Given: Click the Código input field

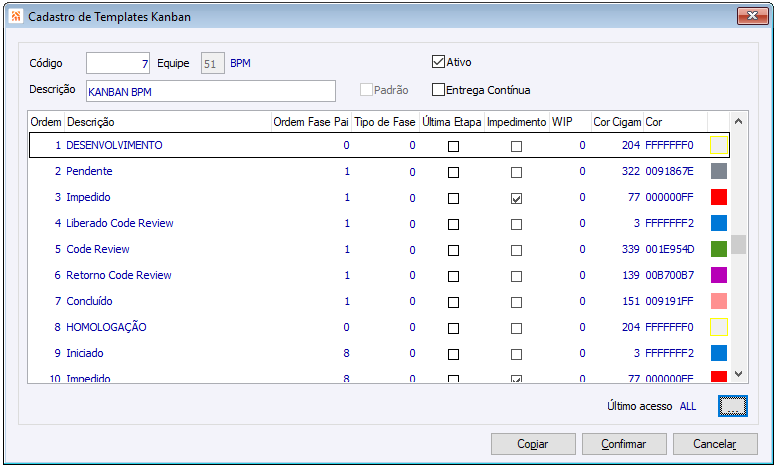Looking at the screenshot, I should tap(119, 63).
